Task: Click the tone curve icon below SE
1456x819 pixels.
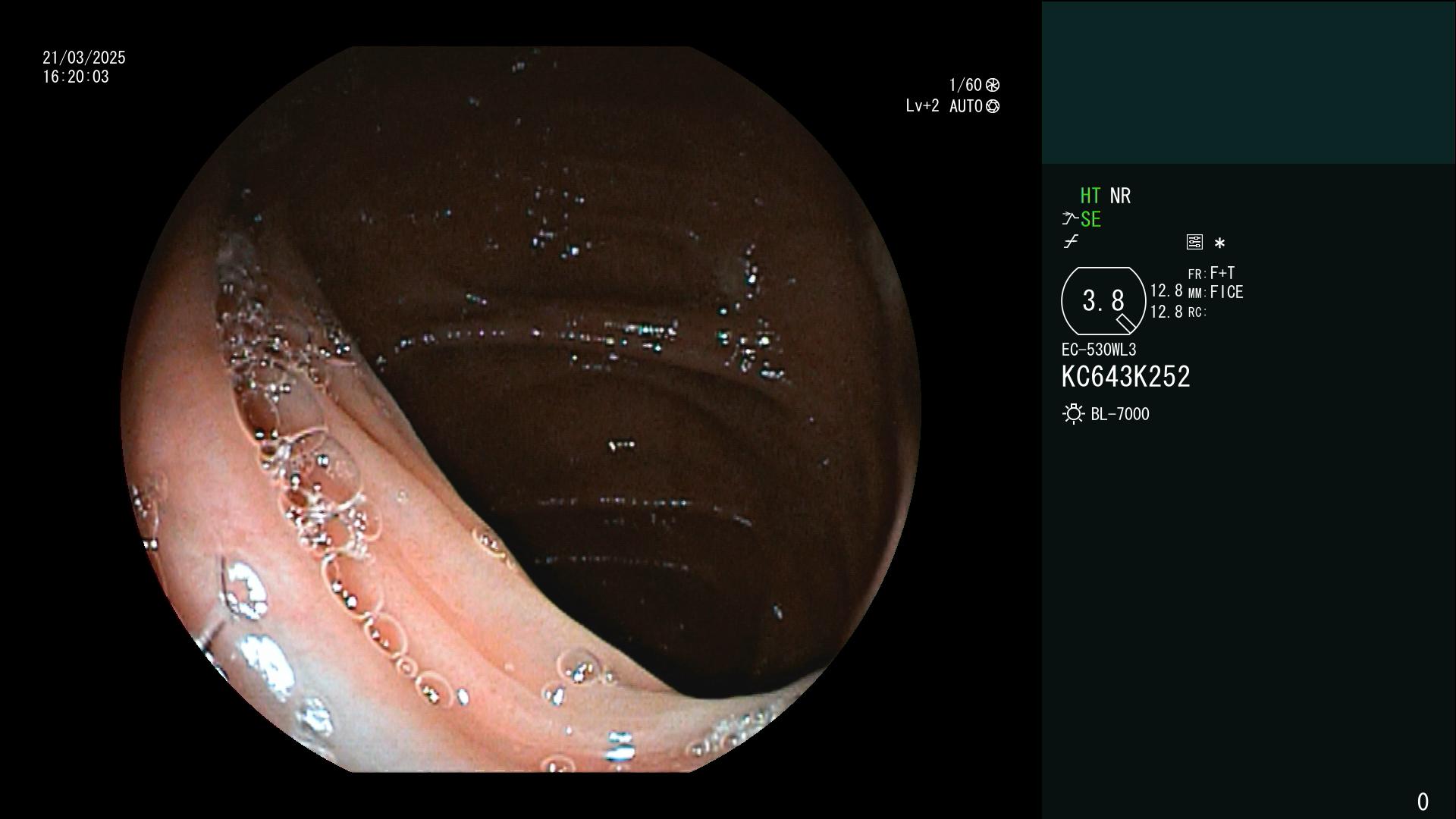Action: click(1071, 242)
